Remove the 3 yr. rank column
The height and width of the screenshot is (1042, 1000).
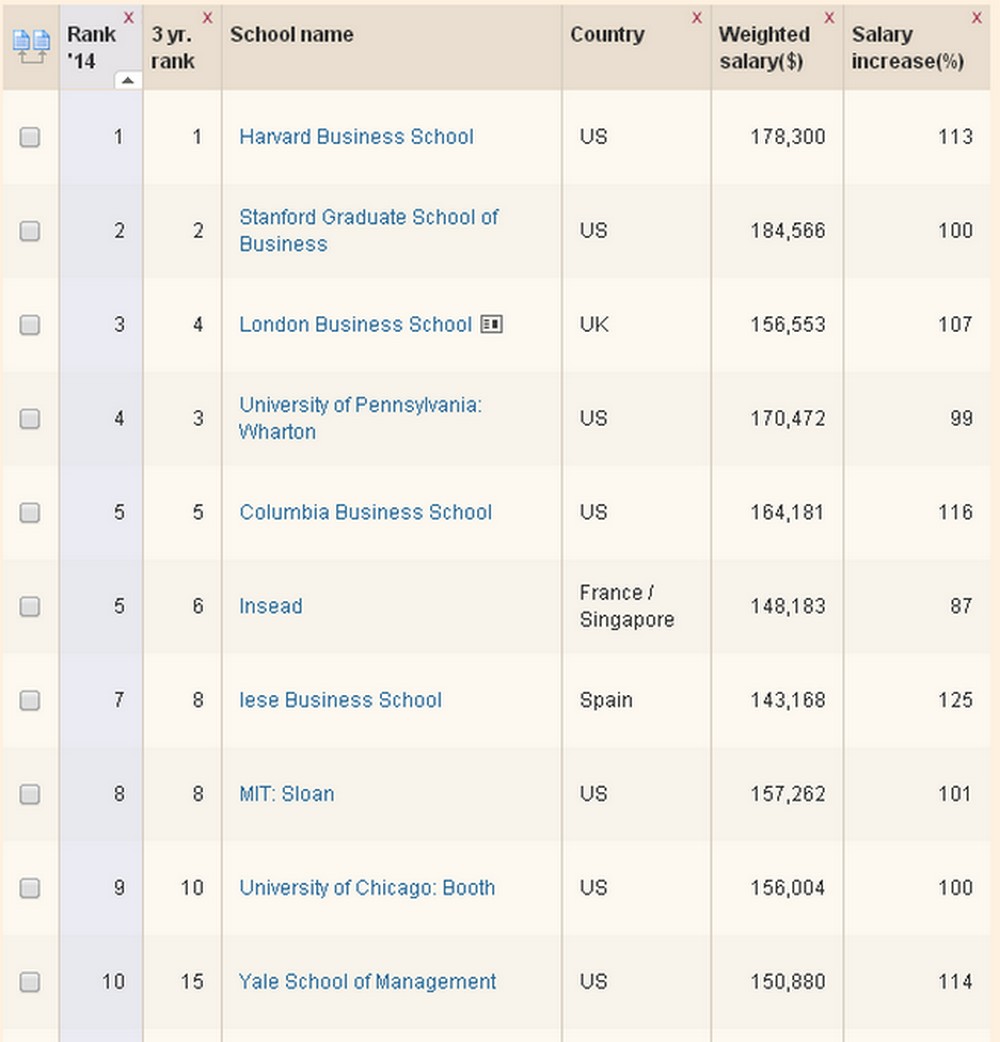point(208,17)
